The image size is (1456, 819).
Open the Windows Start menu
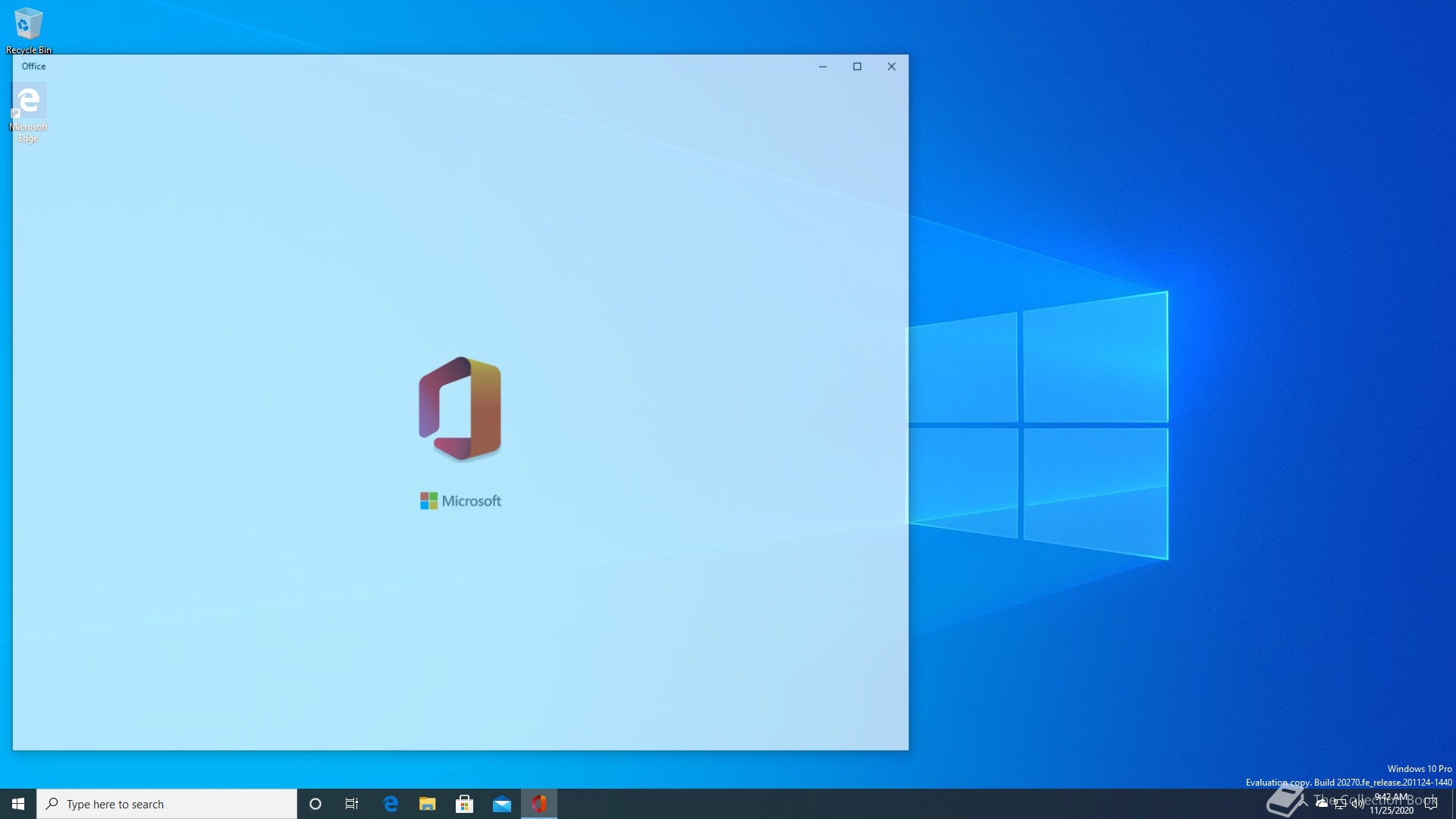coord(18,804)
